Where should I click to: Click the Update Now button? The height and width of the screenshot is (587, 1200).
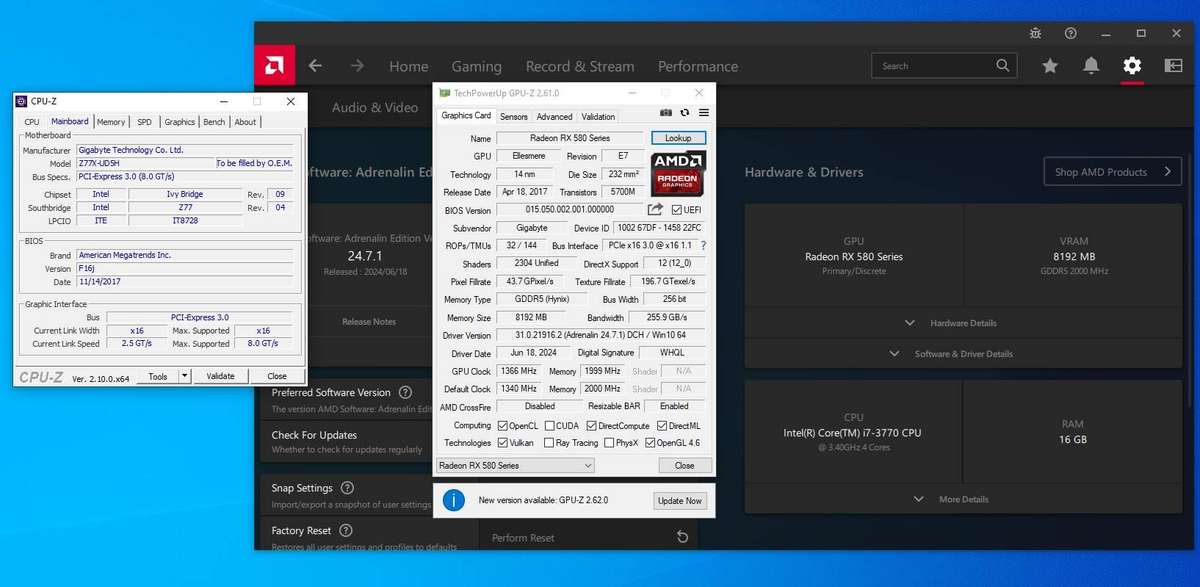click(679, 500)
